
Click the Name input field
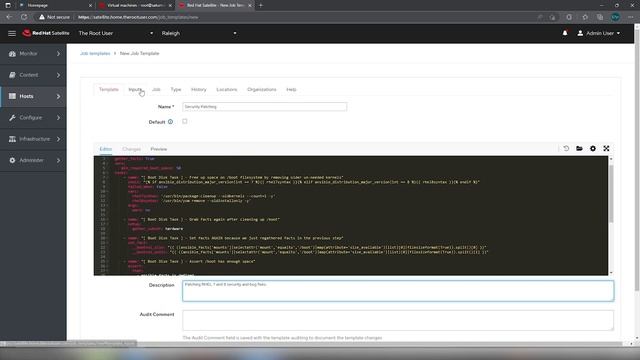pyautogui.click(x=264, y=107)
